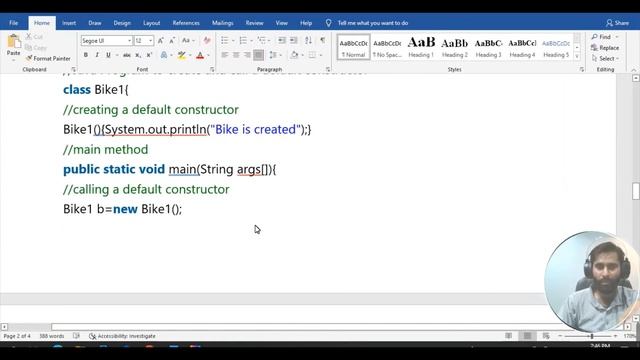Screen dimensions: 640x360
Task: Apply superscript formatting
Action: [149, 55]
